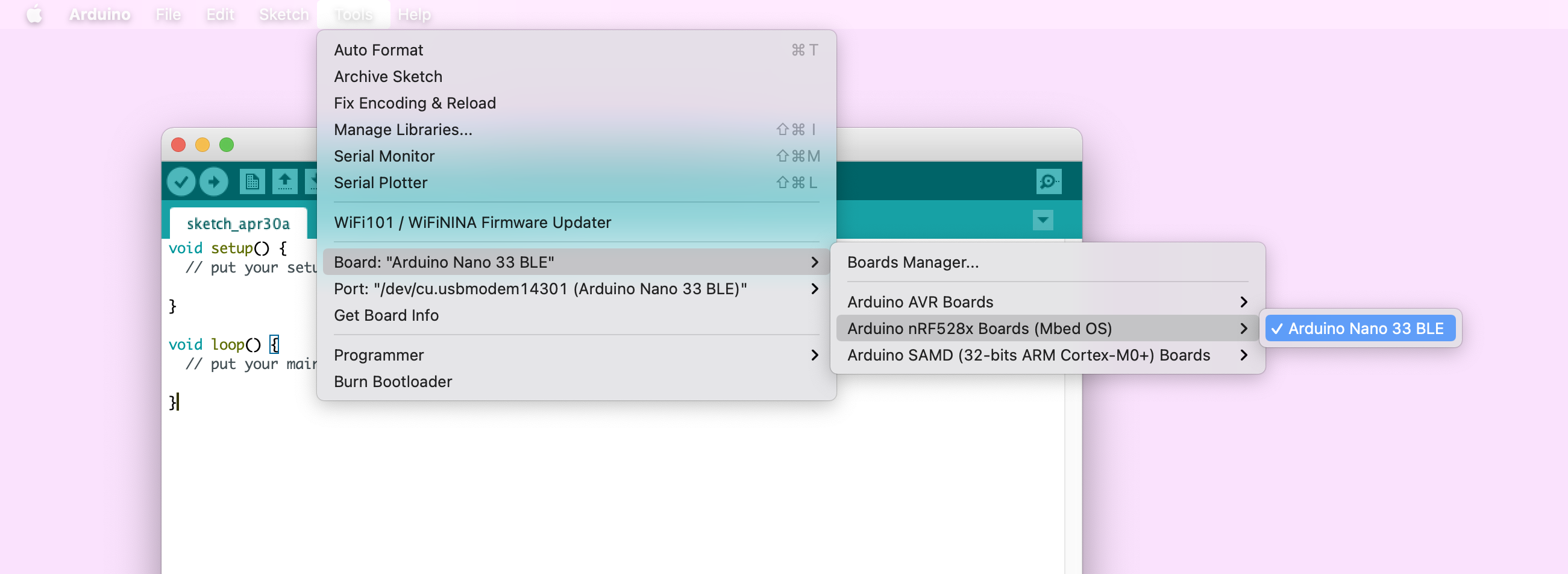
Task: Create a new sketch with the page icon
Action: click(252, 181)
